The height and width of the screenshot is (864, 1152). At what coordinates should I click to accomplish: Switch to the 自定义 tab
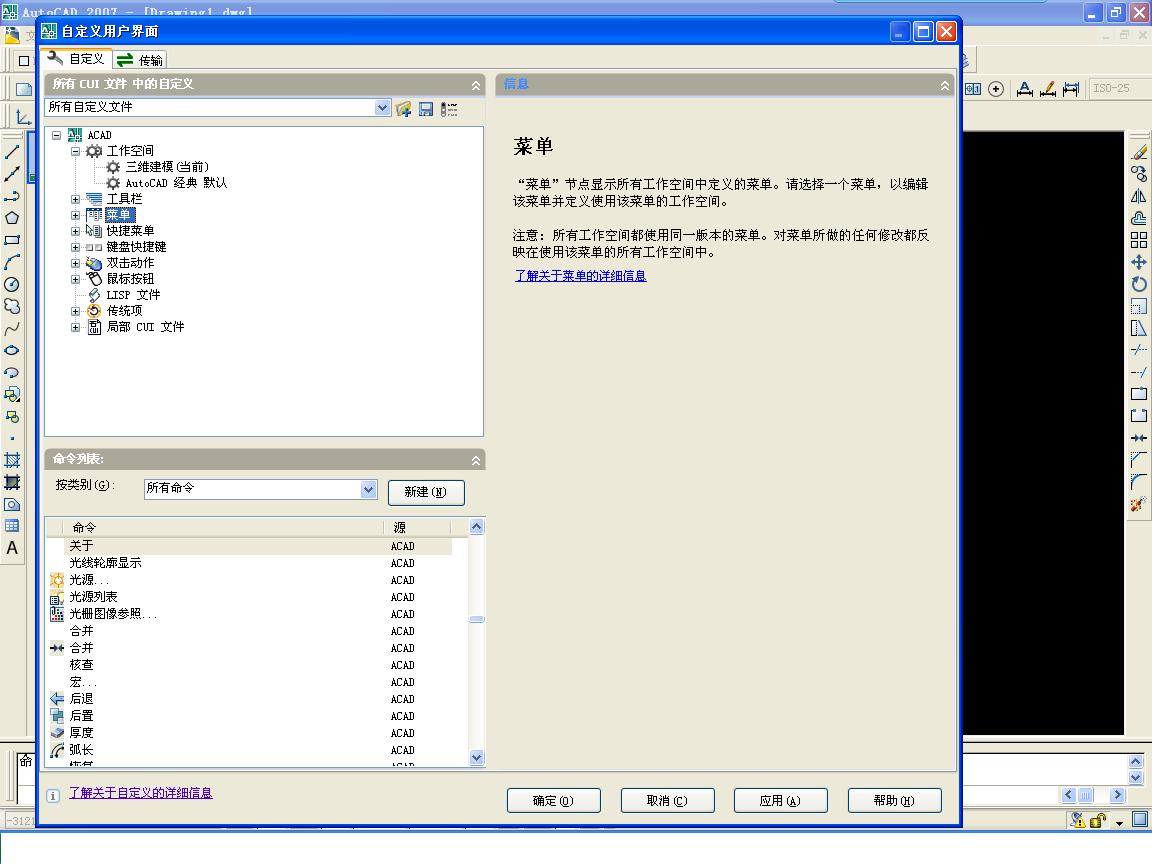[76, 59]
